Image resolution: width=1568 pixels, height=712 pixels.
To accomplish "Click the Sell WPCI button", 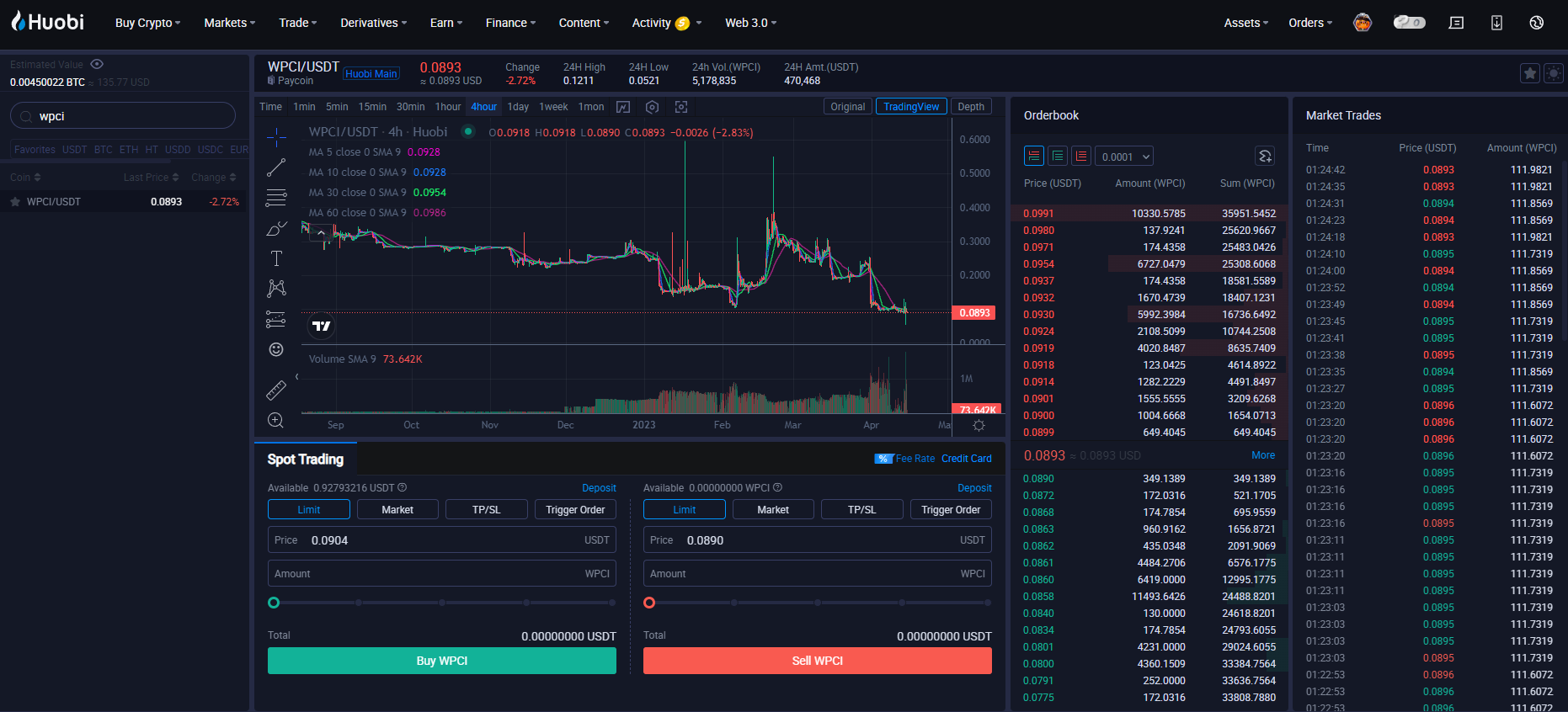I will click(x=818, y=661).
